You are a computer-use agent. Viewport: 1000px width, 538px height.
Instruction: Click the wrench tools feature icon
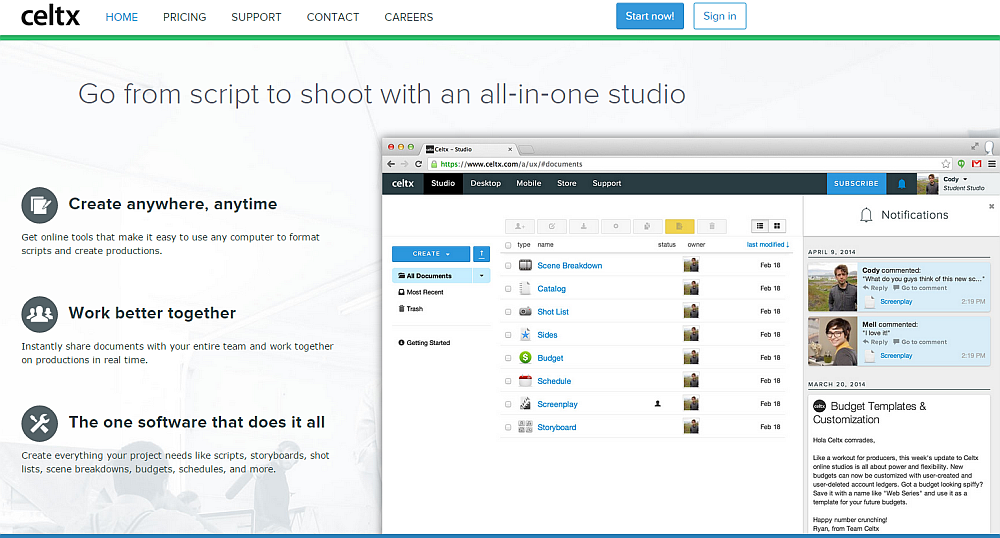(x=40, y=424)
